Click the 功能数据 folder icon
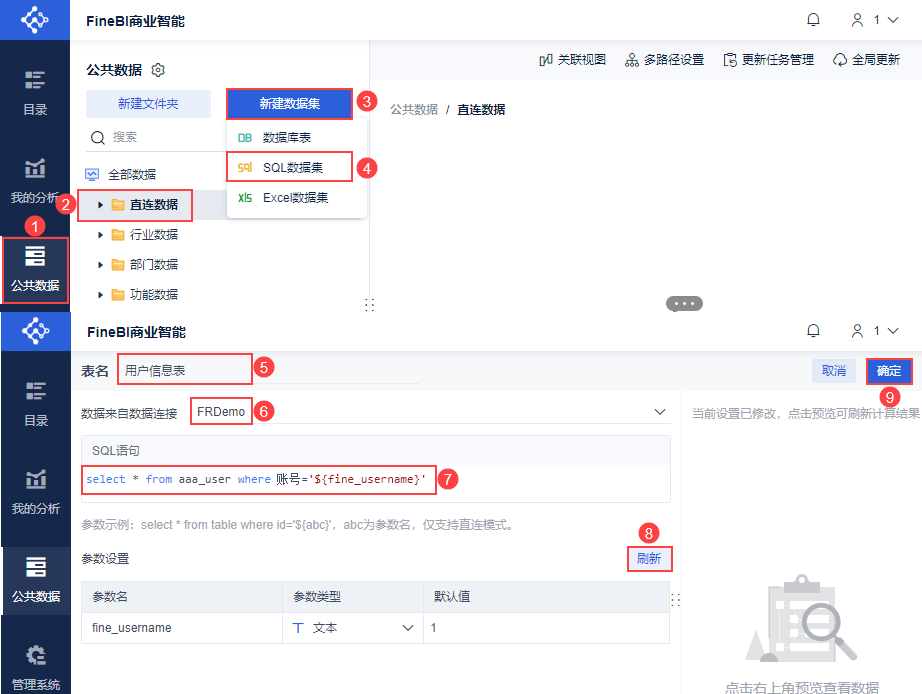922x694 pixels. coord(118,295)
